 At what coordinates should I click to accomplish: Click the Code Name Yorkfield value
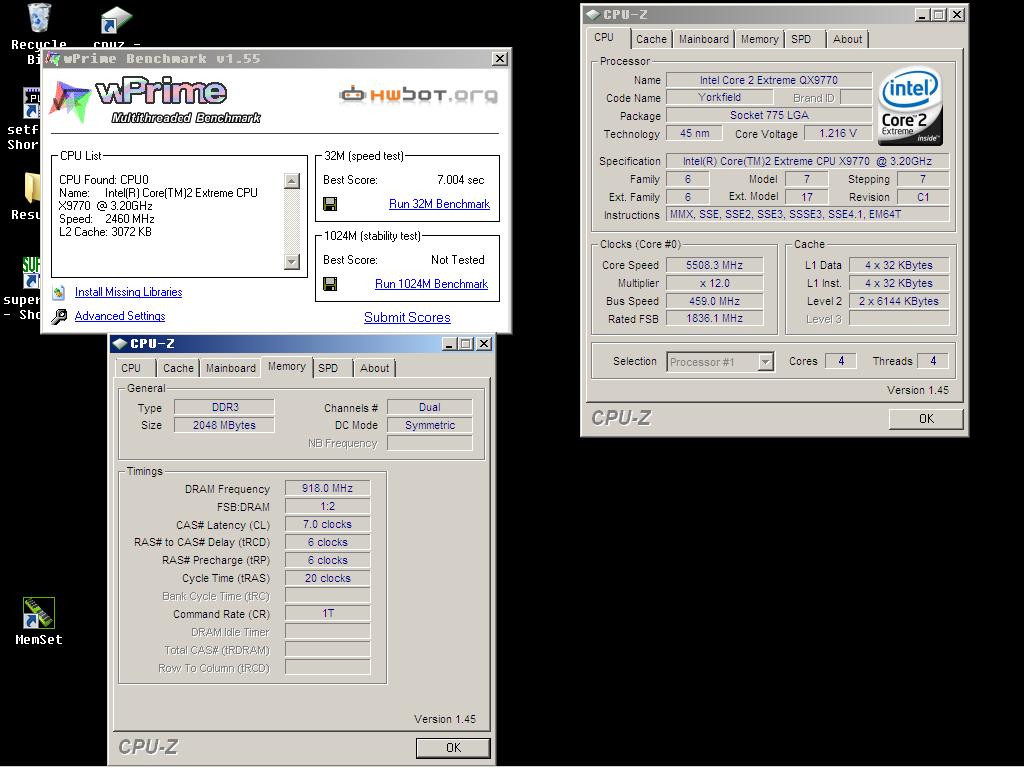[719, 97]
